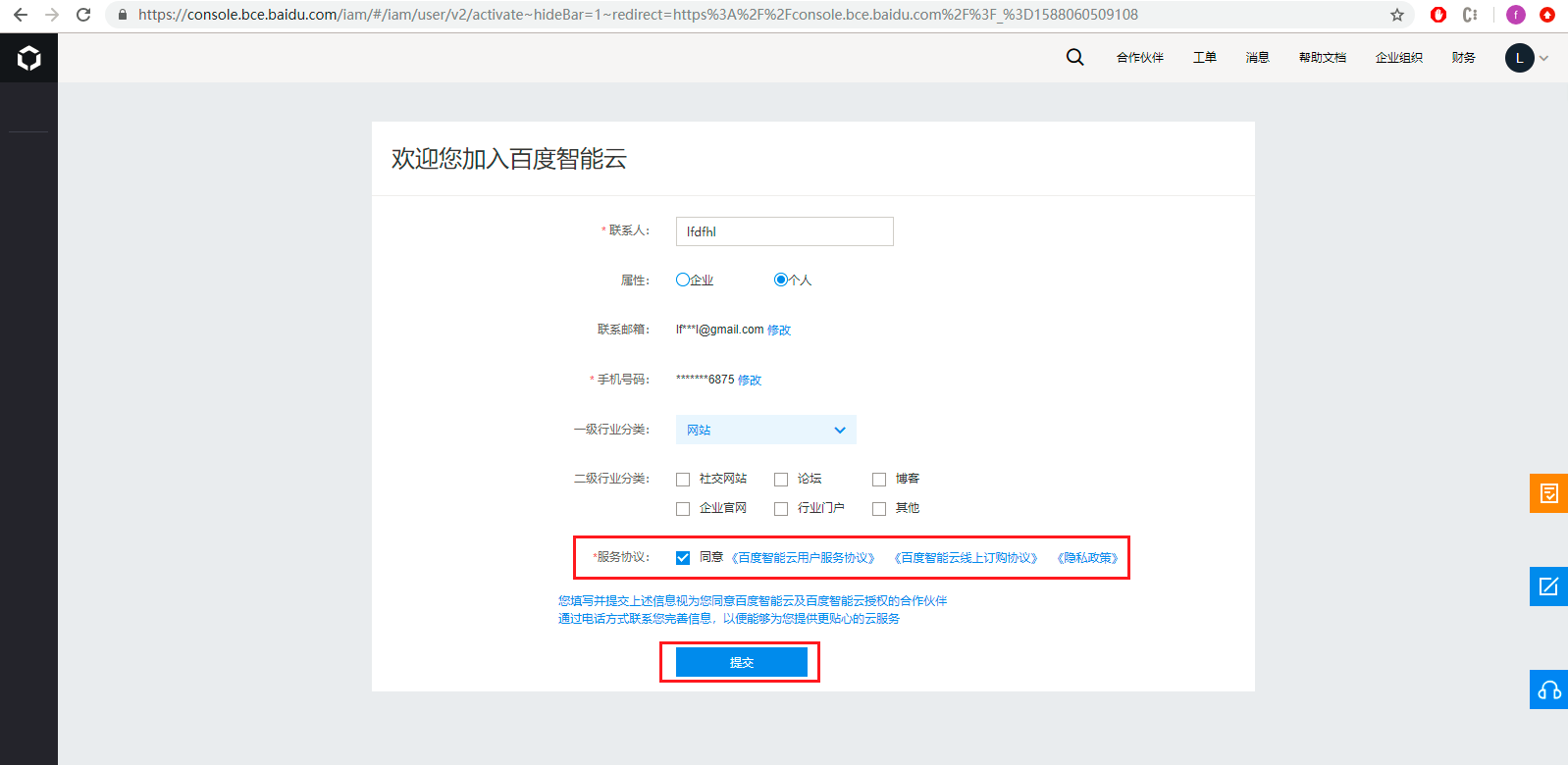Check the 其他 checkbox
The height and width of the screenshot is (765, 1568).
coord(879,509)
